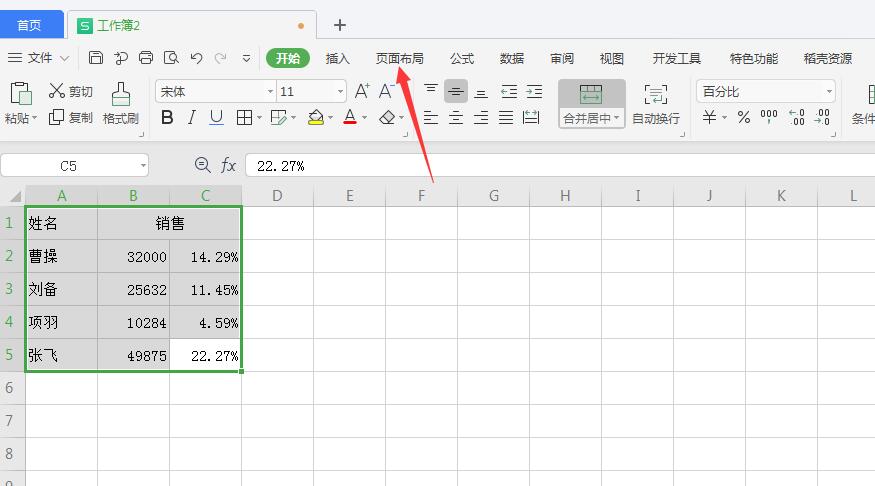Screen dimensions: 875x486
Task: Add new tab with plus button
Action: point(339,25)
